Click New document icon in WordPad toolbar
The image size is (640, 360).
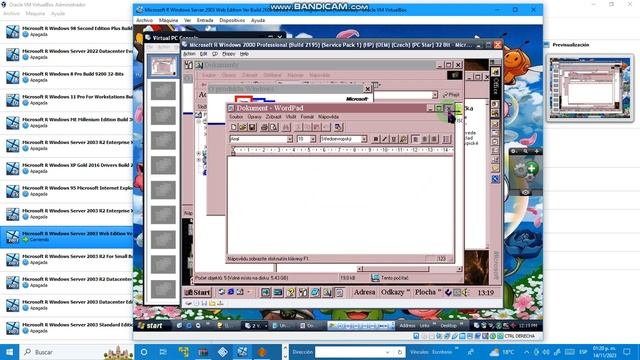tap(233, 127)
